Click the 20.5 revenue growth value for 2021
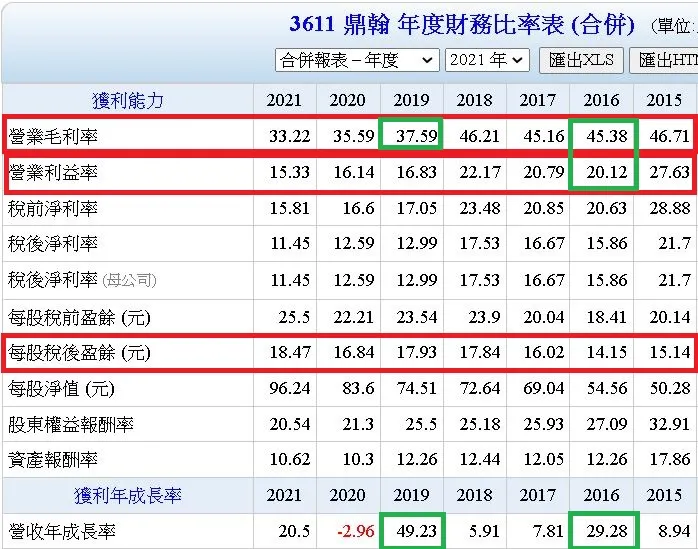The height and width of the screenshot is (549, 698). (295, 531)
